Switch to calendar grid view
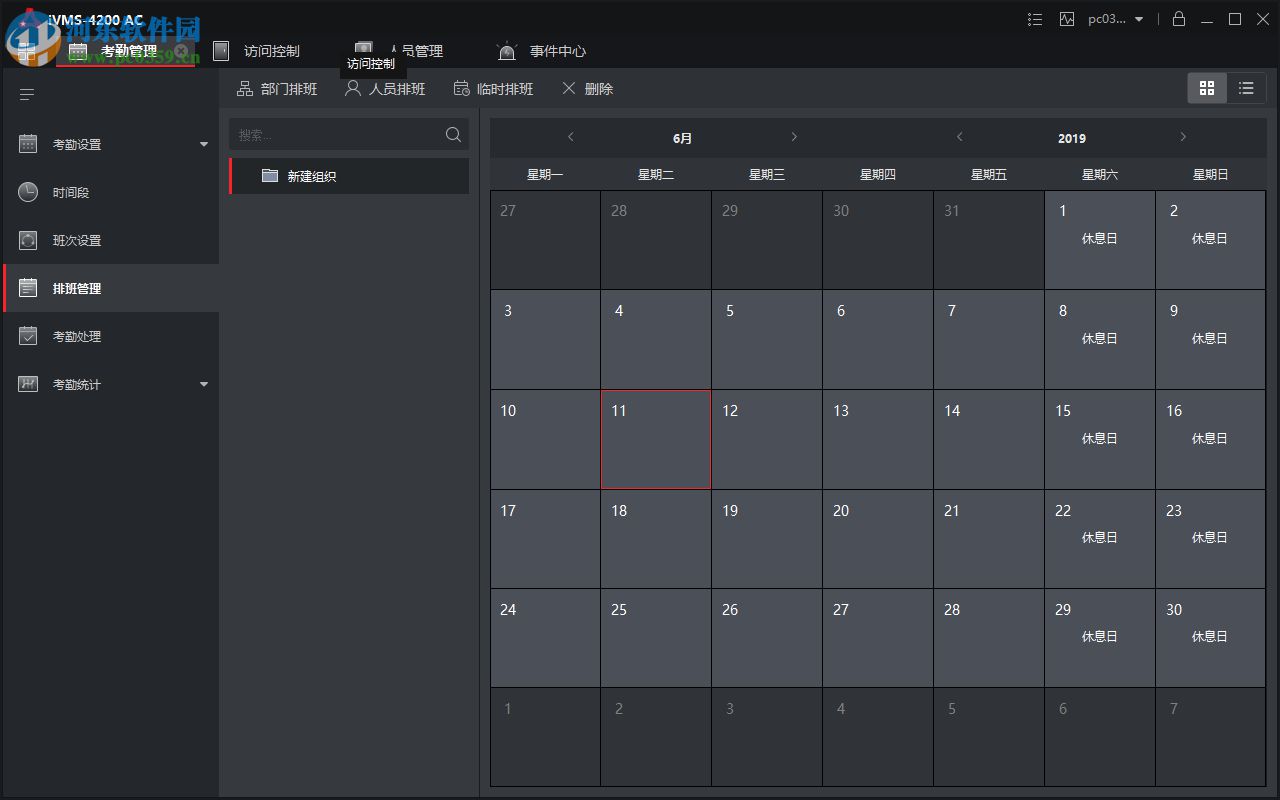 coord(1207,88)
